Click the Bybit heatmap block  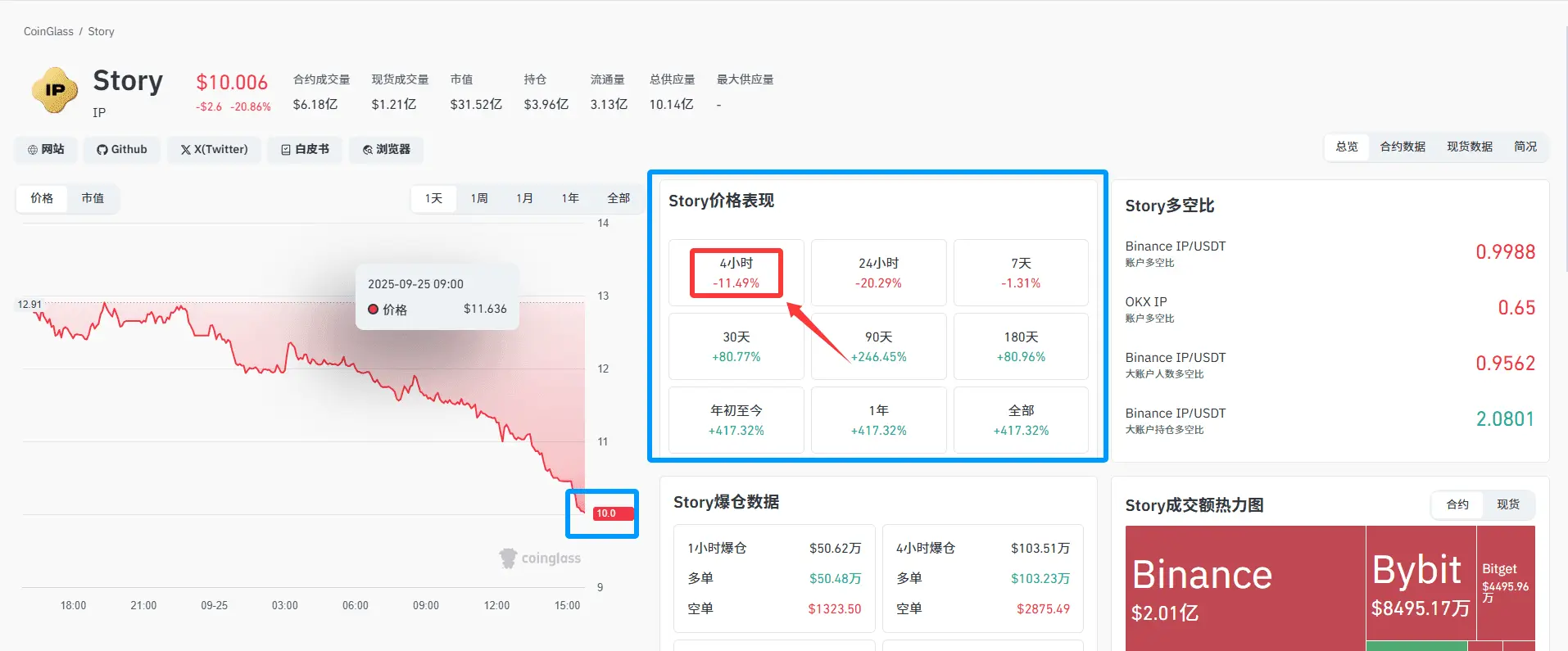pos(1421,583)
